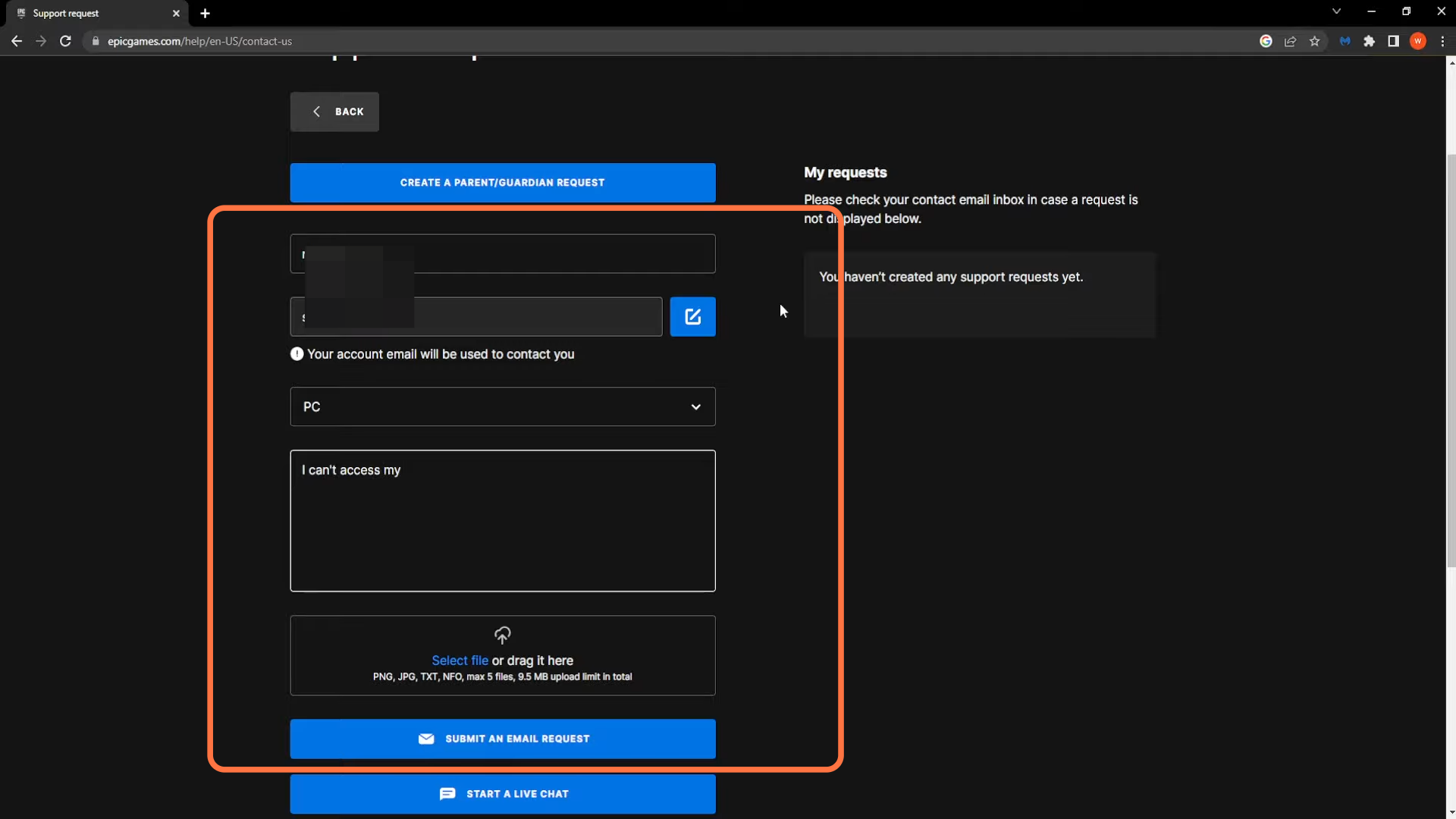This screenshot has height=819, width=1456.
Task: Click the edit/compose icon button
Action: coord(692,316)
